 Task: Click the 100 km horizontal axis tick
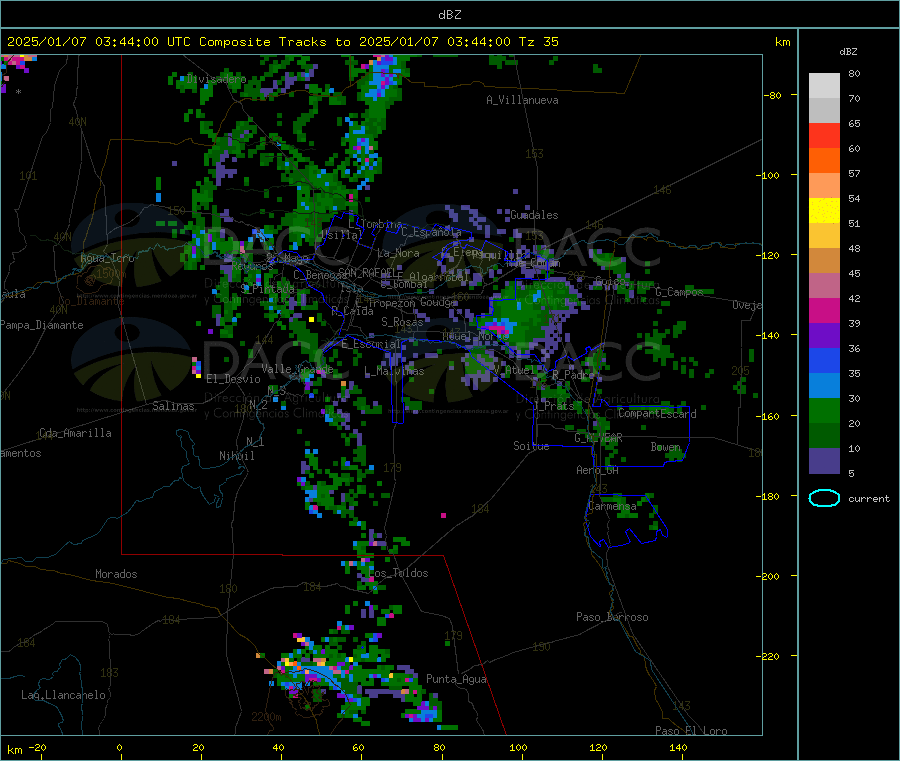(518, 747)
